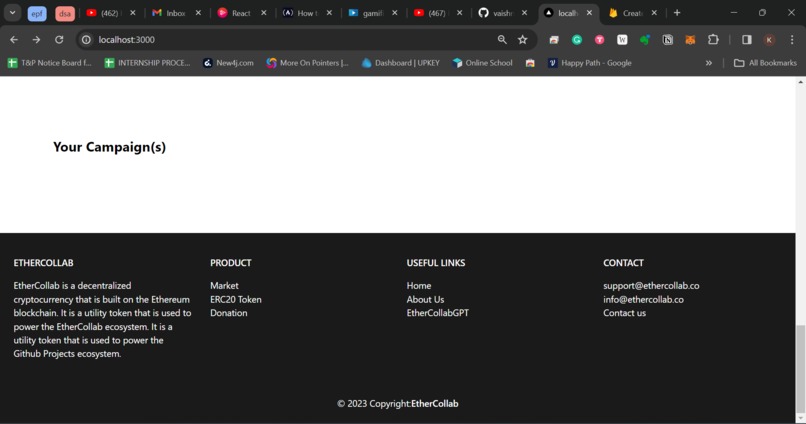This screenshot has width=806, height=424.
Task: Bookmark this page with the star icon
Action: [x=523, y=40]
